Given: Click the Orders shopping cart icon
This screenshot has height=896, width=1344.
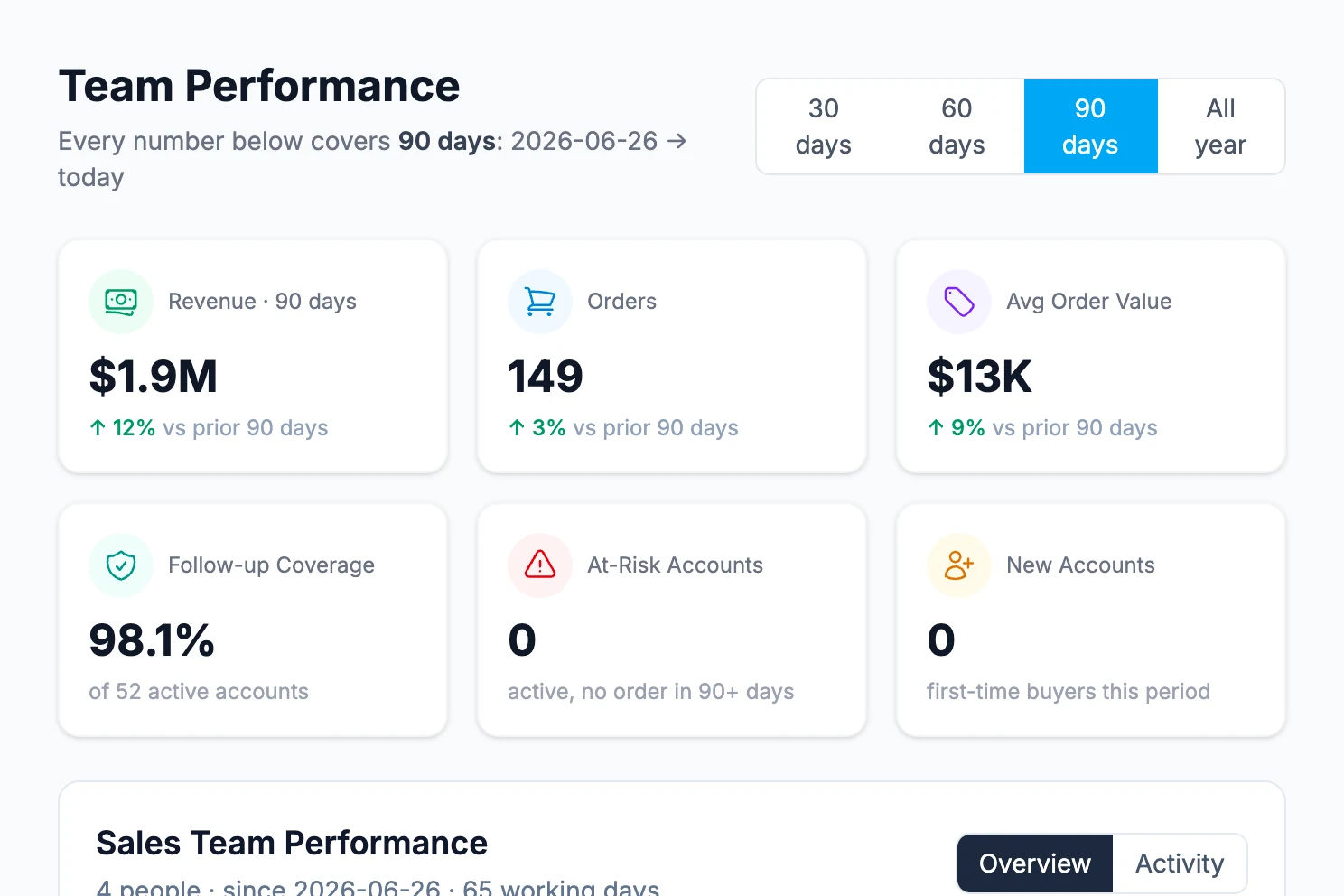Looking at the screenshot, I should coord(540,302).
